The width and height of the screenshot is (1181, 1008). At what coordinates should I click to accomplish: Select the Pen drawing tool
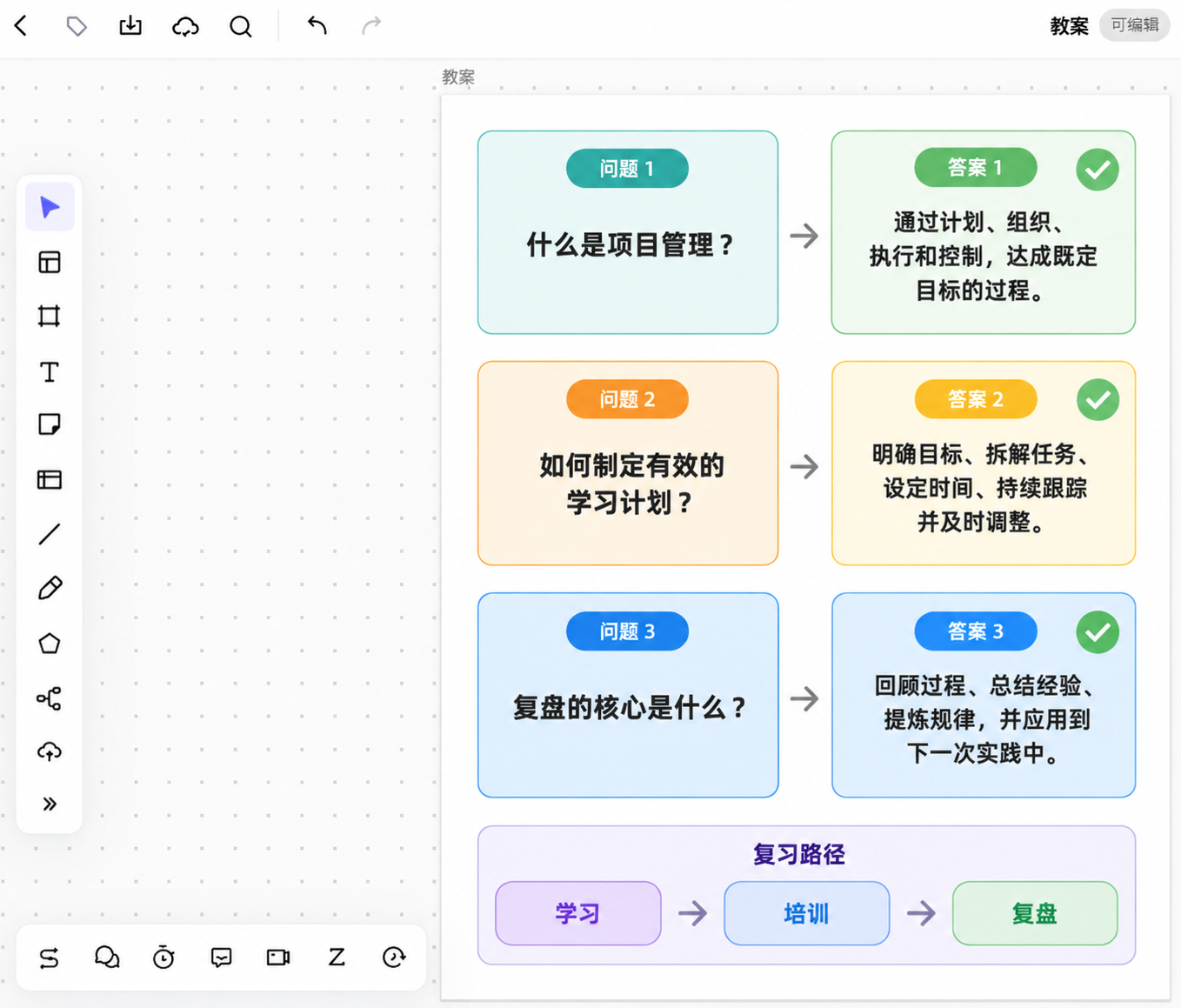(x=50, y=589)
